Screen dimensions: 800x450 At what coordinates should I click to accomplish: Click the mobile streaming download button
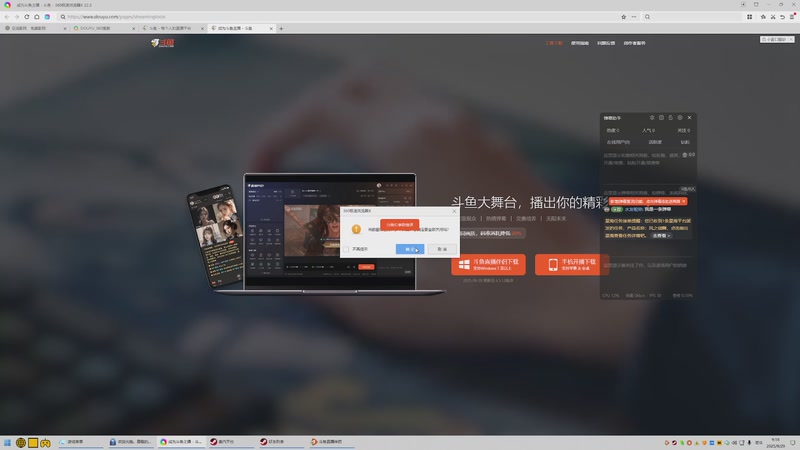click(x=572, y=264)
